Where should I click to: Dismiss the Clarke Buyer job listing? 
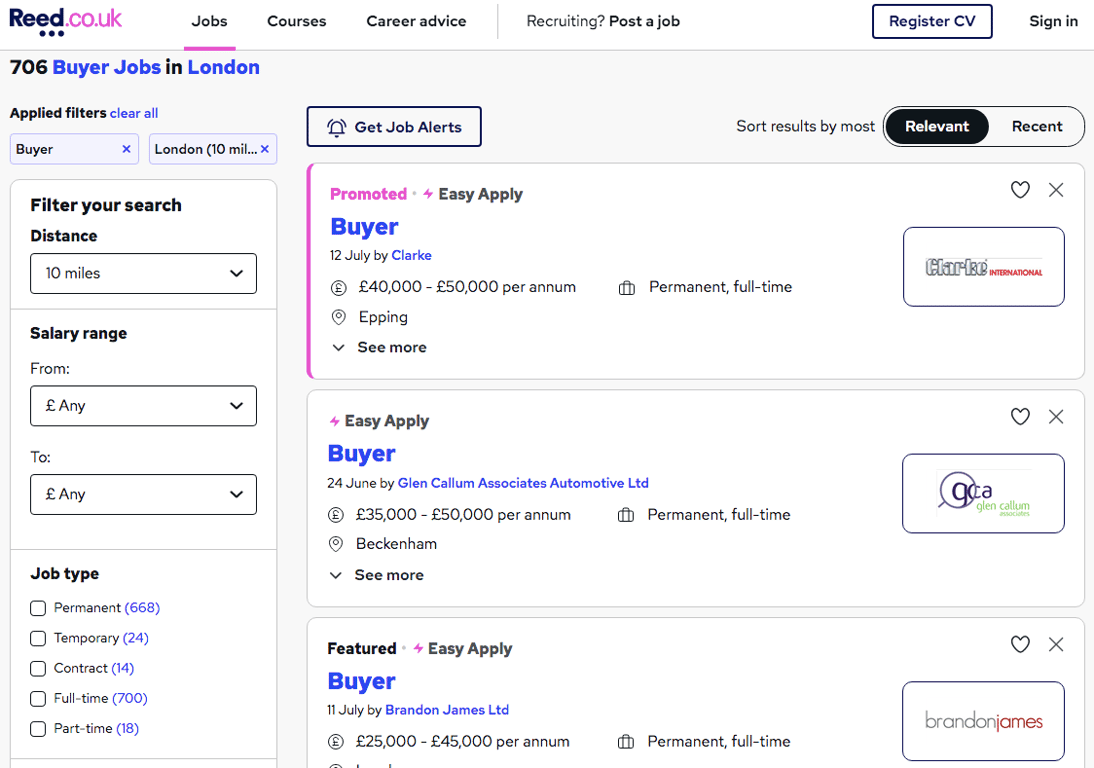tap(1056, 190)
